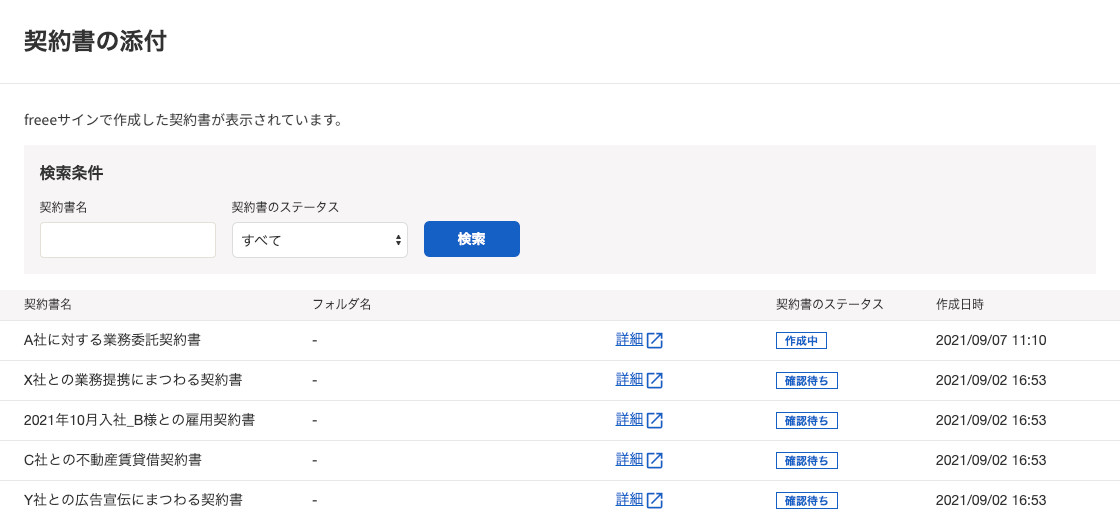Click date 2021/09/07 11:10
Viewport: 1120px width, 520px height.
(x=991, y=341)
